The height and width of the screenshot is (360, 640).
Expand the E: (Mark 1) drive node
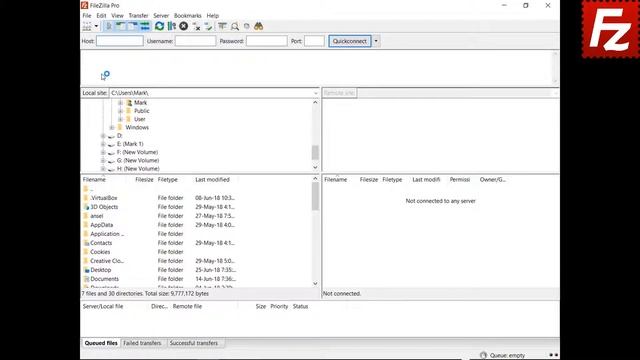(103, 144)
